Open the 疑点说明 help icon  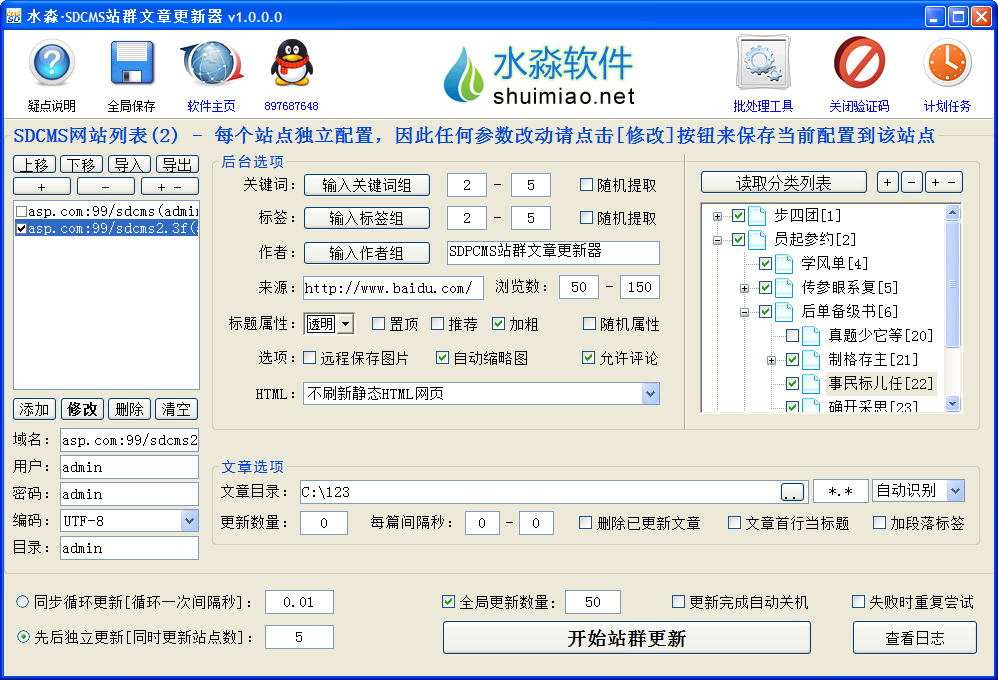point(52,63)
